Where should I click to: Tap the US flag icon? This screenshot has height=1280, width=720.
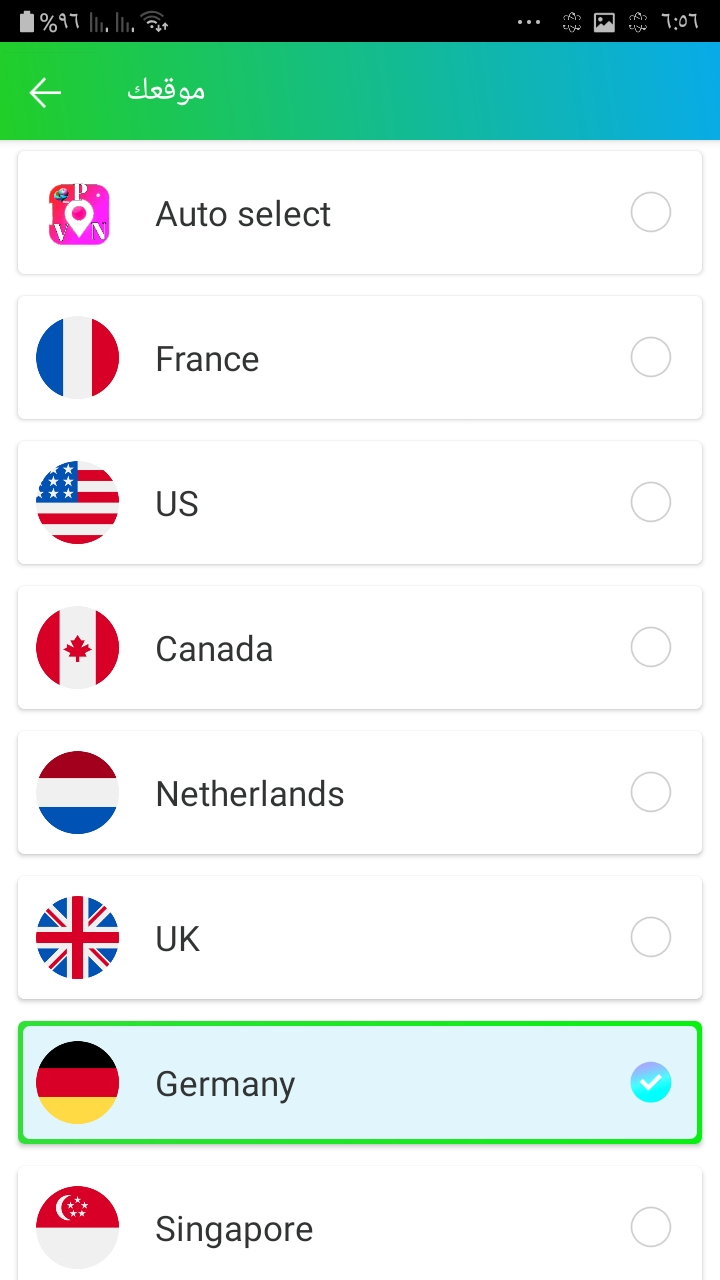coord(78,503)
